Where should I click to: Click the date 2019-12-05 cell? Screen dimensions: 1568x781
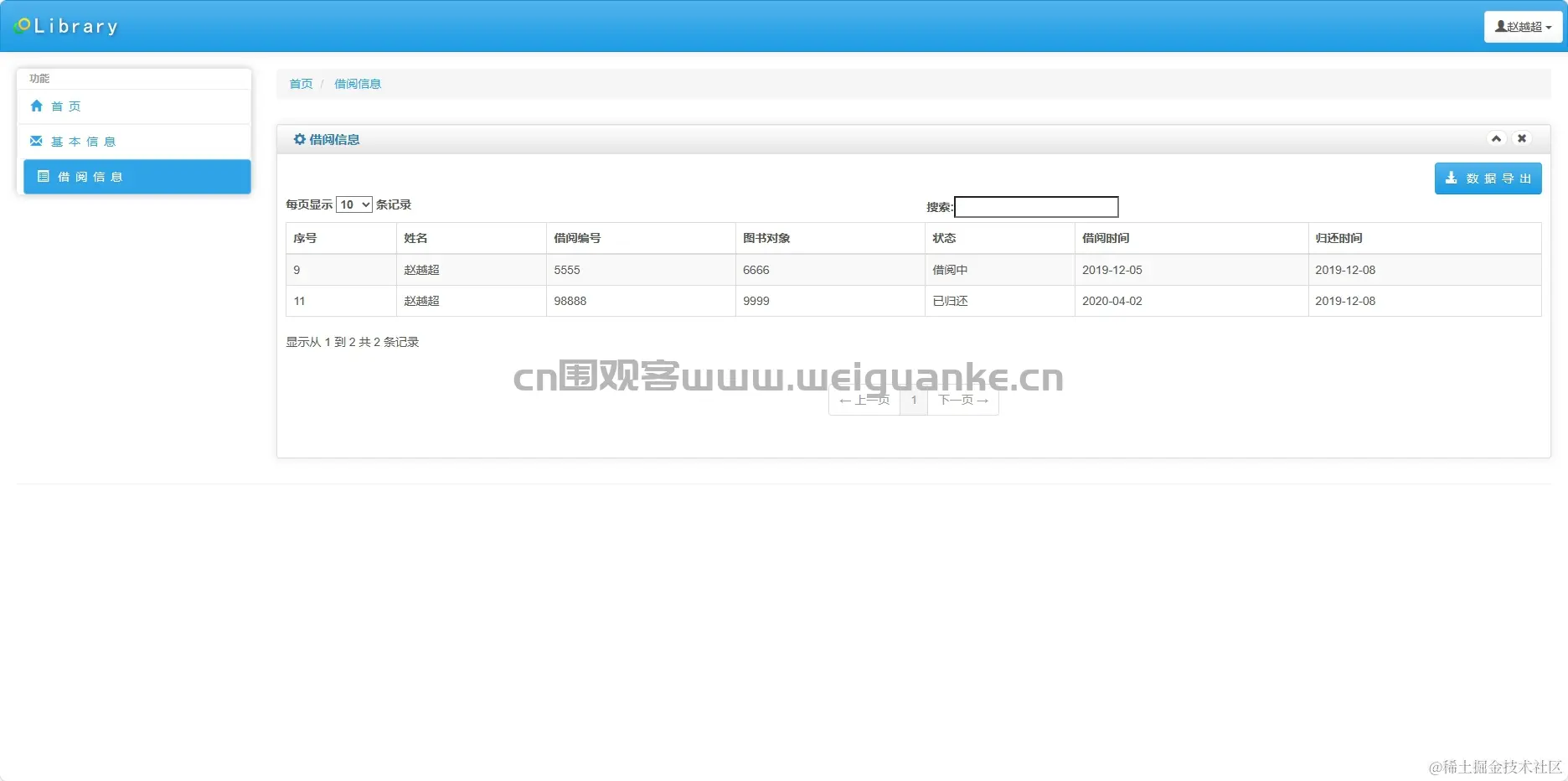(x=1191, y=270)
